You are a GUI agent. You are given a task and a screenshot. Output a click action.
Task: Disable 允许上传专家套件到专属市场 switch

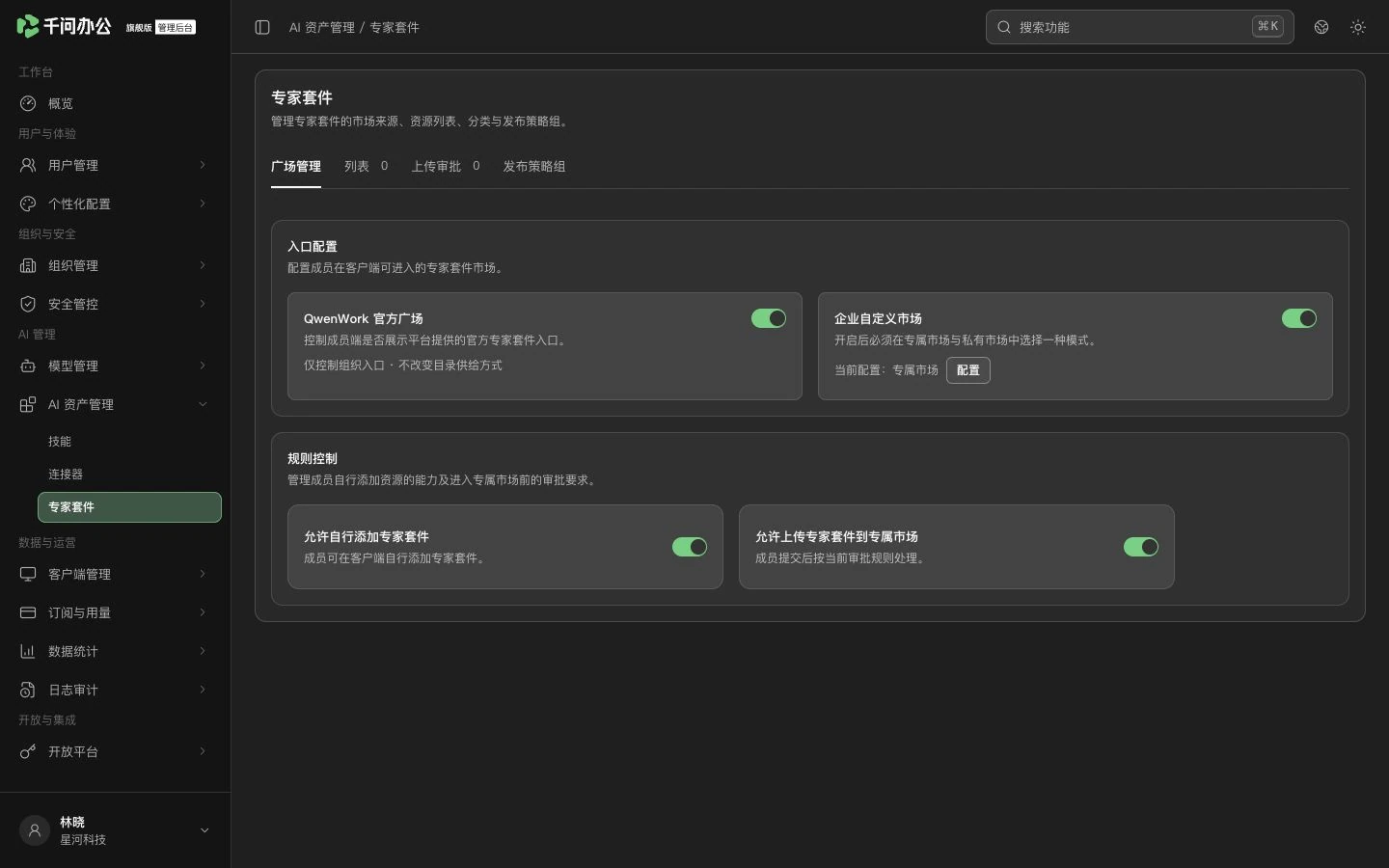point(1141,547)
